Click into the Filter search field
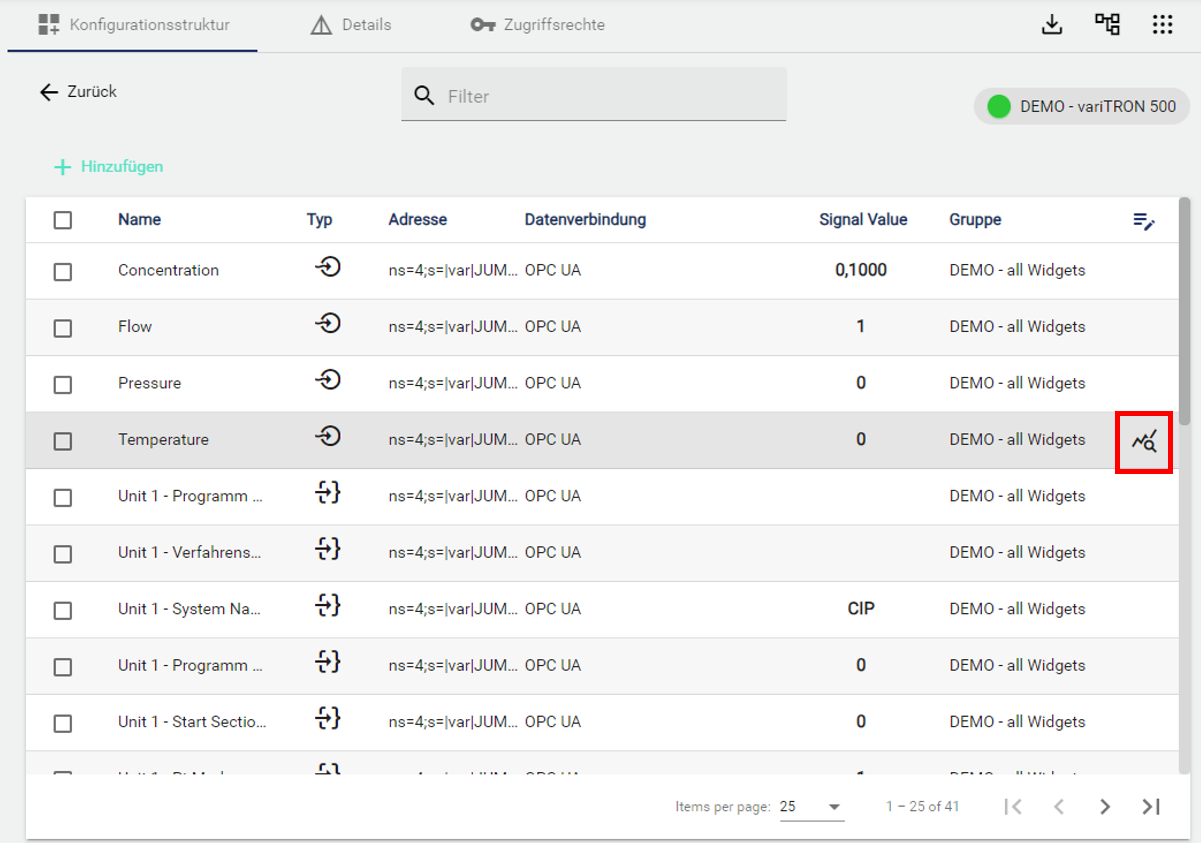Viewport: 1201px width, 843px height. 610,96
